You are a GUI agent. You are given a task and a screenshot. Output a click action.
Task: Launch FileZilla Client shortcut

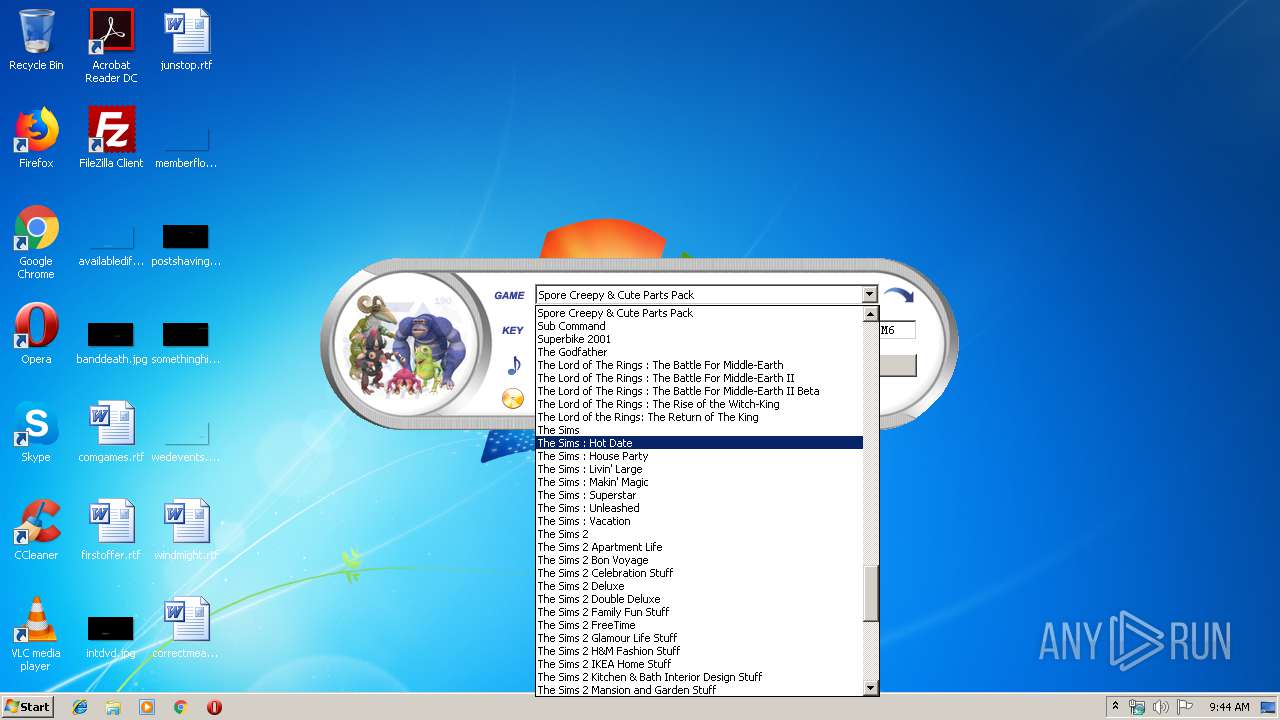click(111, 138)
